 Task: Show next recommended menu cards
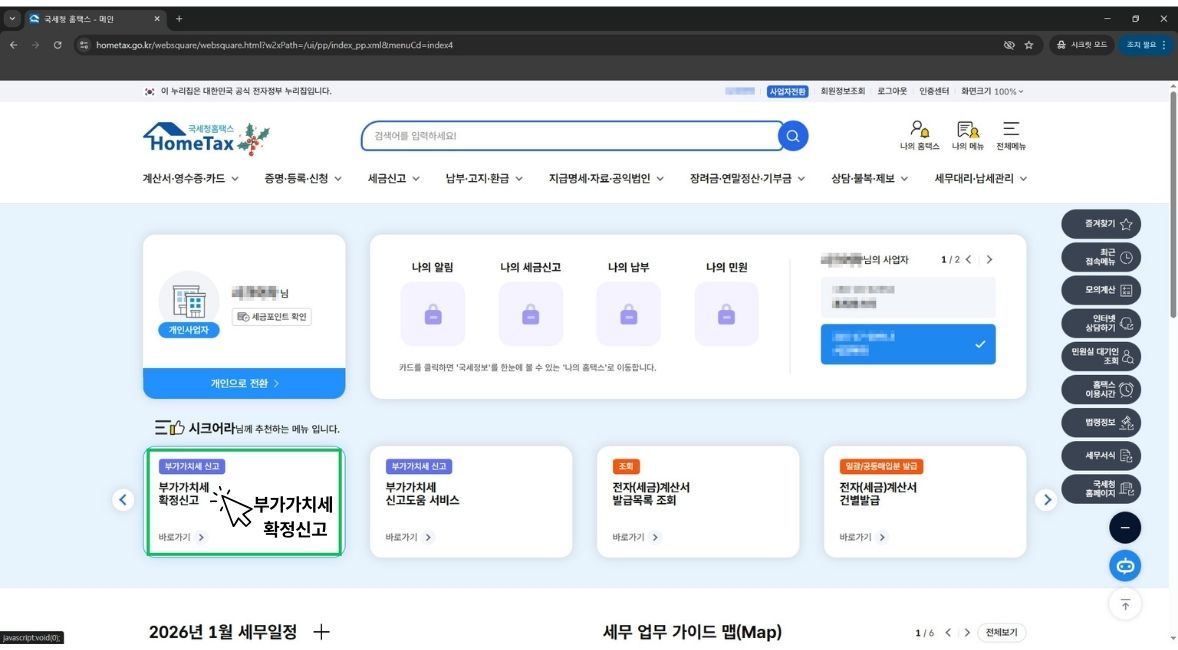(x=1047, y=500)
